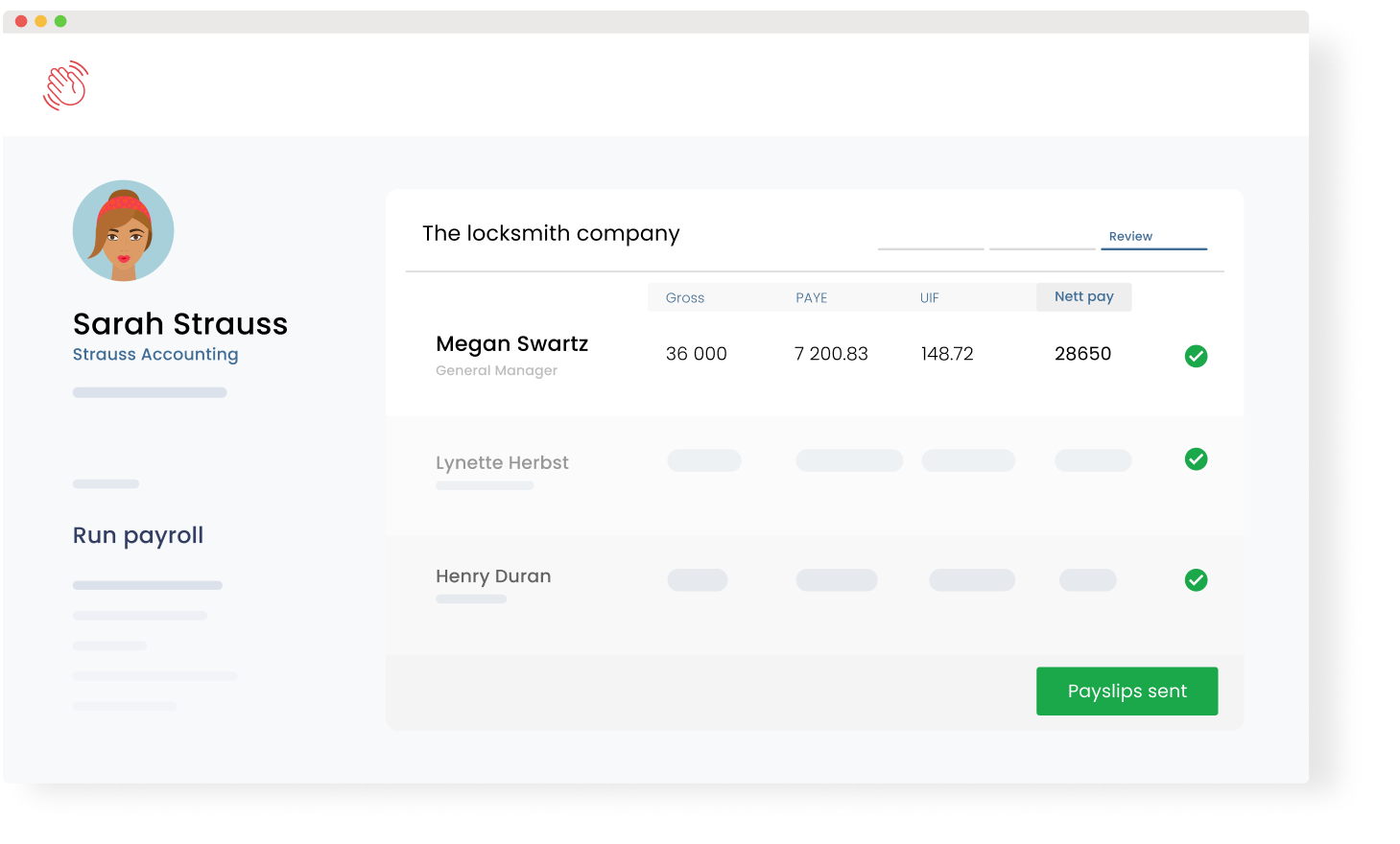Open Henry Duran employee row

[x=815, y=595]
